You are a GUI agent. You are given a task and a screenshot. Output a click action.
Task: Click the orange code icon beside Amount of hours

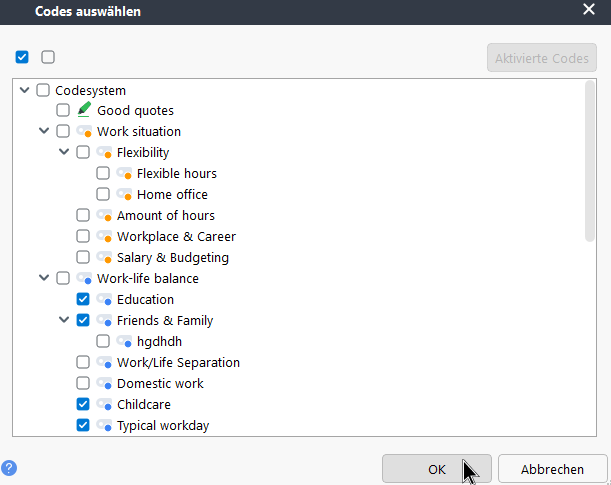pos(104,215)
